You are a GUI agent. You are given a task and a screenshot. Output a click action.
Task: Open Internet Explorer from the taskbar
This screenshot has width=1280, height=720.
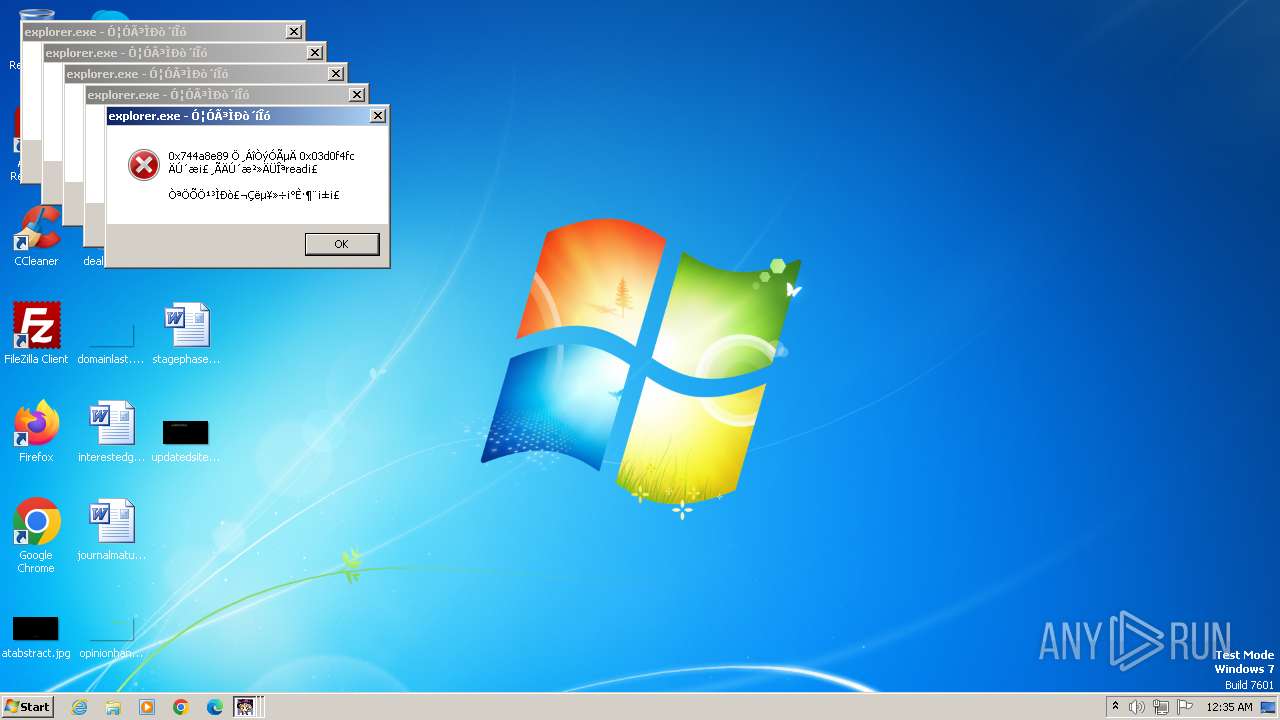79,707
